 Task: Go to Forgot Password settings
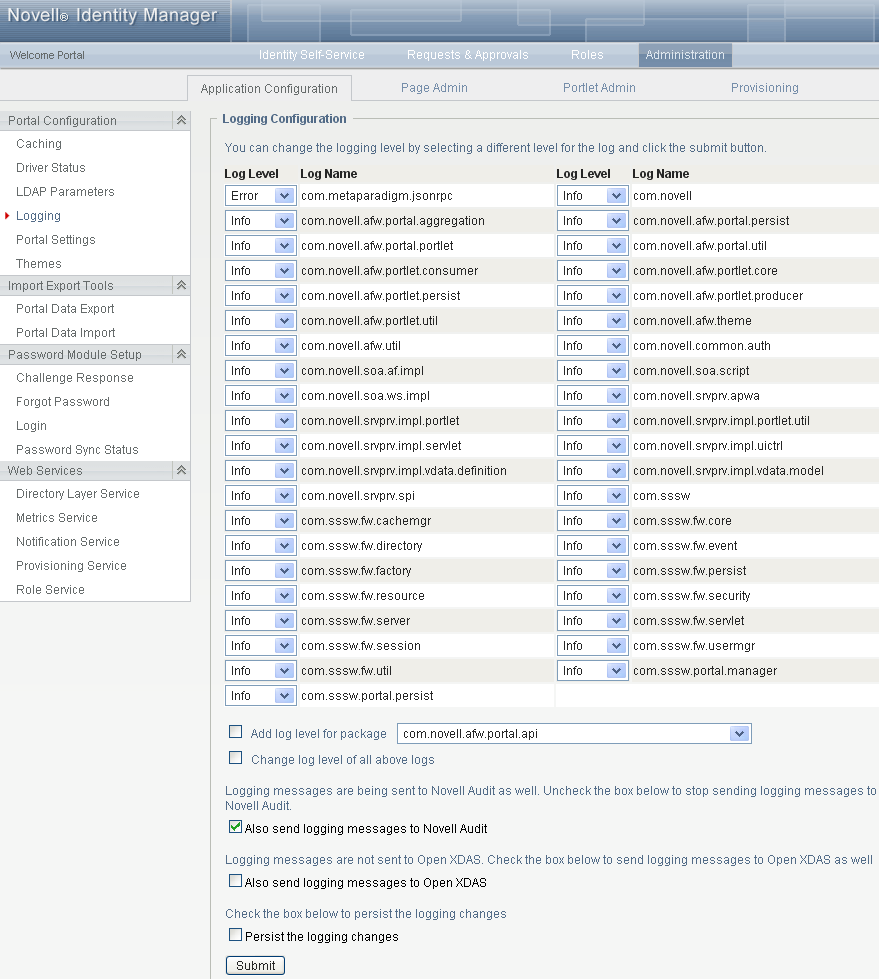pos(62,401)
